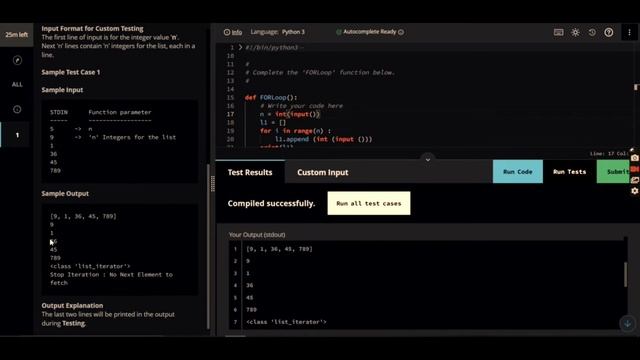Image resolution: width=640 pixels, height=360 pixels.
Task: Click the info icon beside Autocomplete Ready
Action: [x=401, y=32]
